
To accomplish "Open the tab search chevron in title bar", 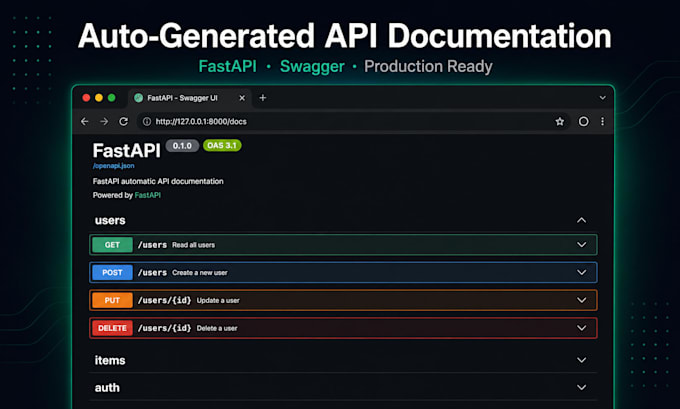I will click(602, 98).
